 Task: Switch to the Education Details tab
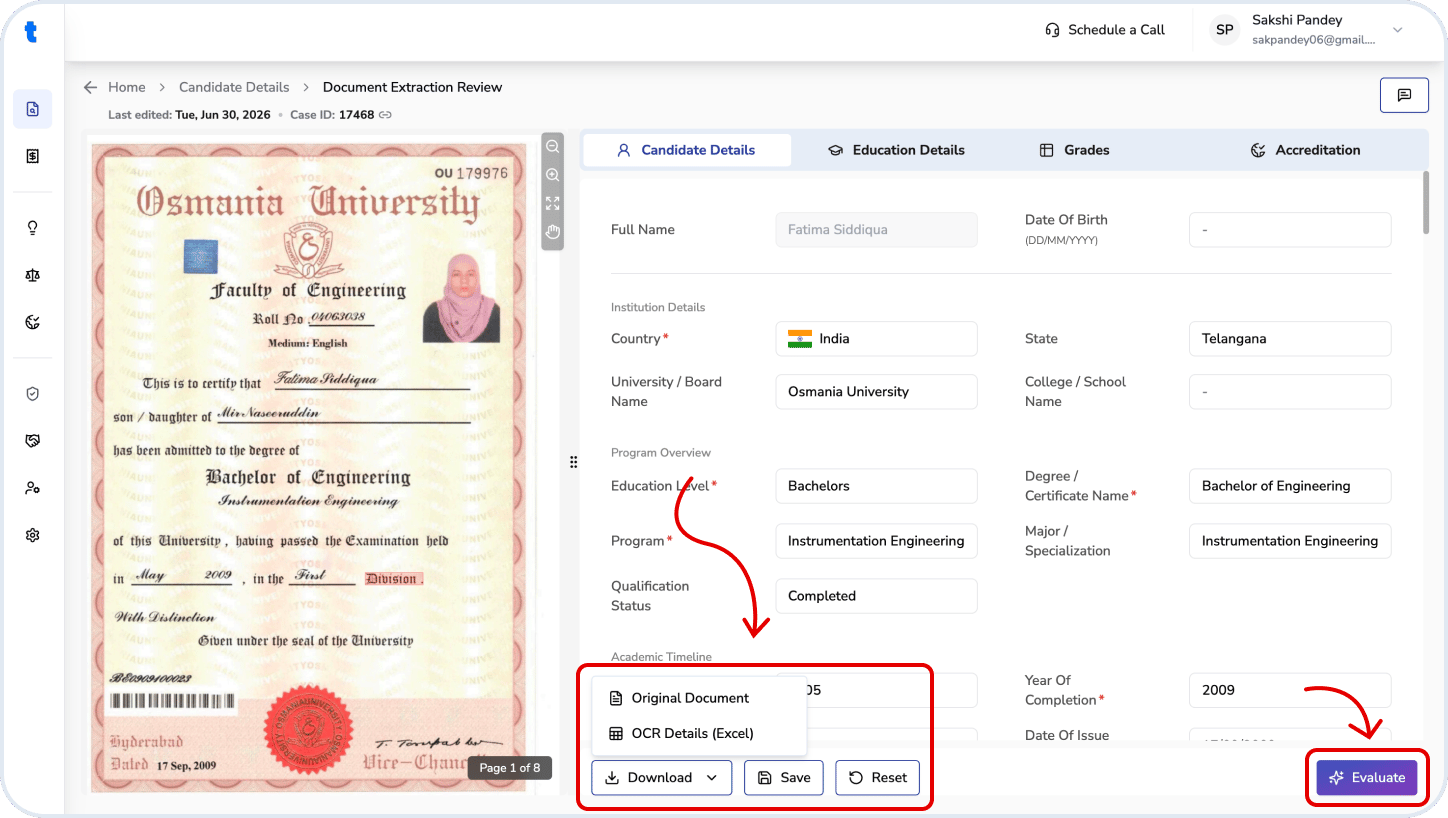click(896, 150)
